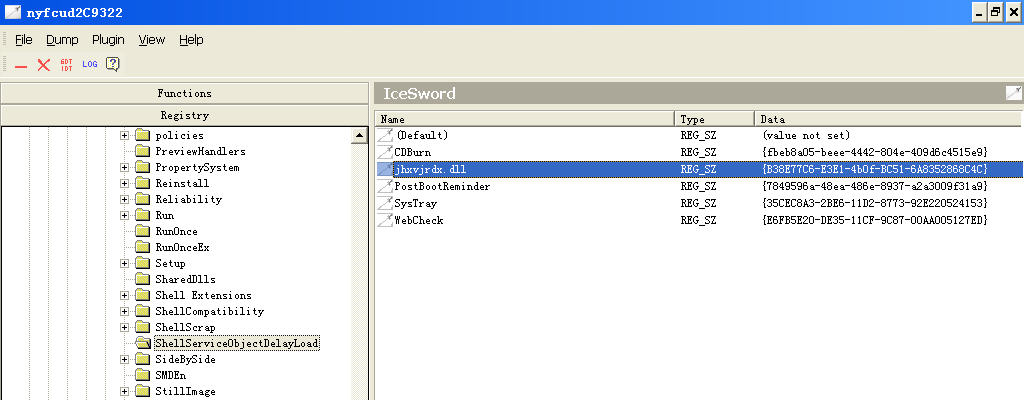This screenshot has height=400, width=1024.
Task: Click the value icon beside PostBootReminder
Action: [x=385, y=186]
